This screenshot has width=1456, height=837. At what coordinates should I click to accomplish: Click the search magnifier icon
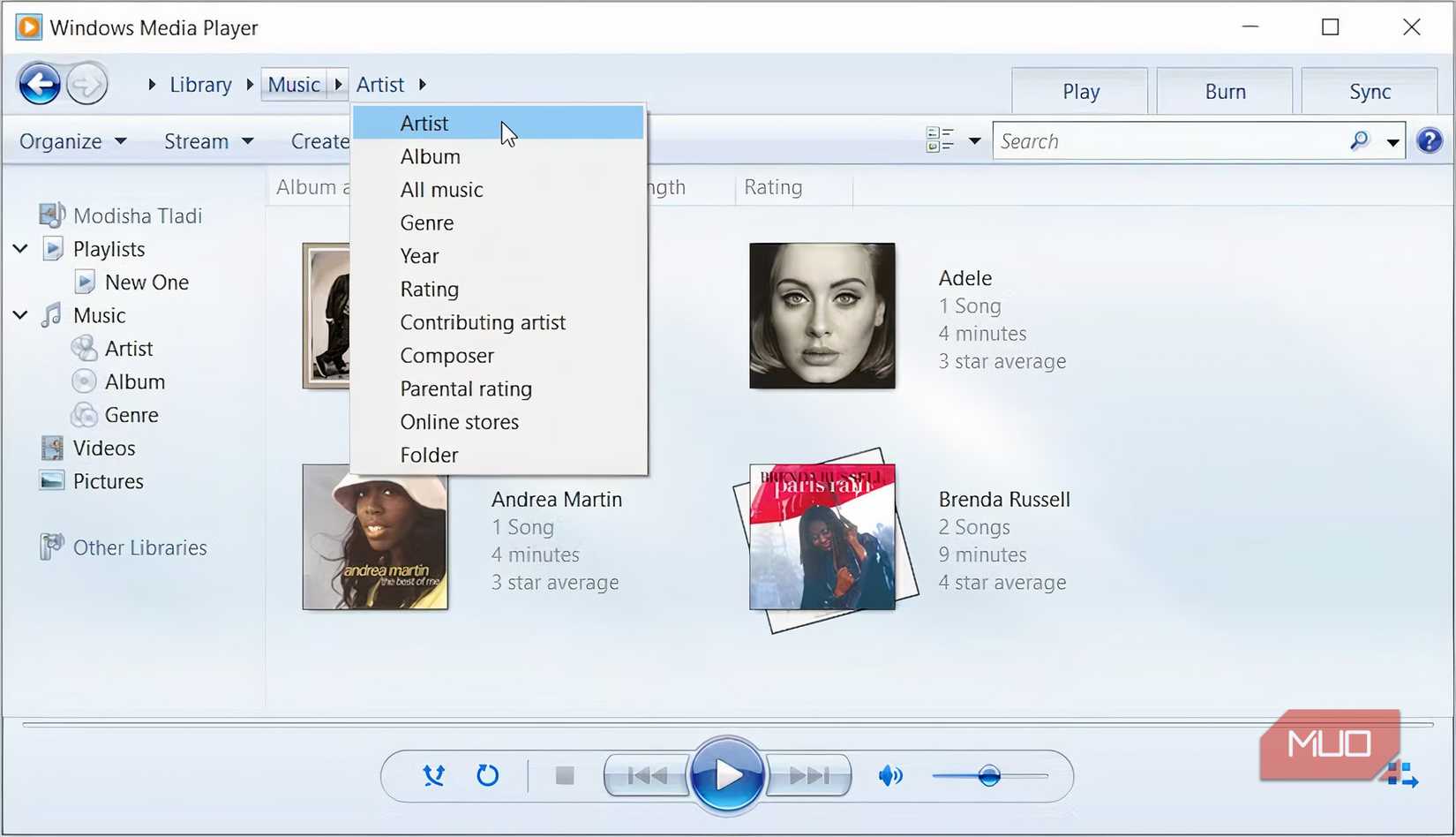pos(1359,140)
